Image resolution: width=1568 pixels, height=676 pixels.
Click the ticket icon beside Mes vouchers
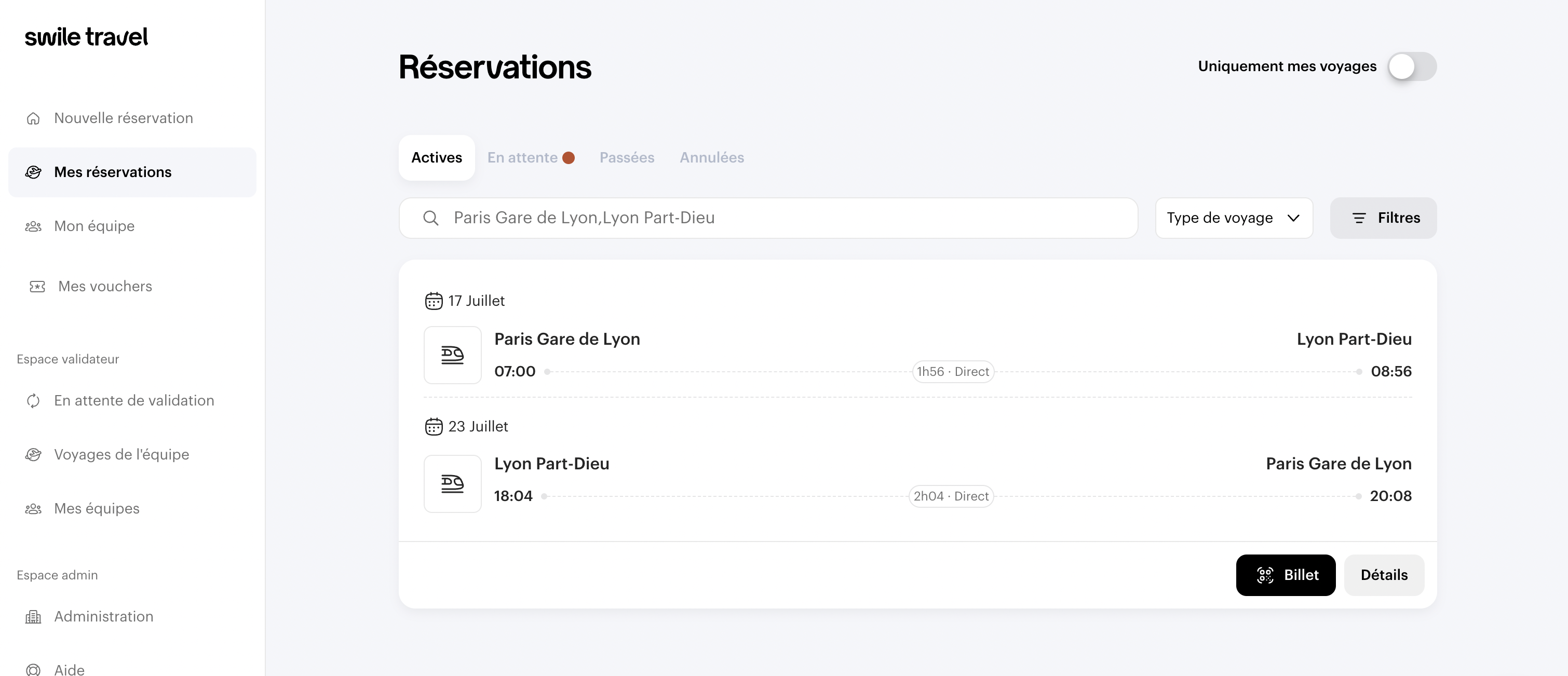[37, 286]
